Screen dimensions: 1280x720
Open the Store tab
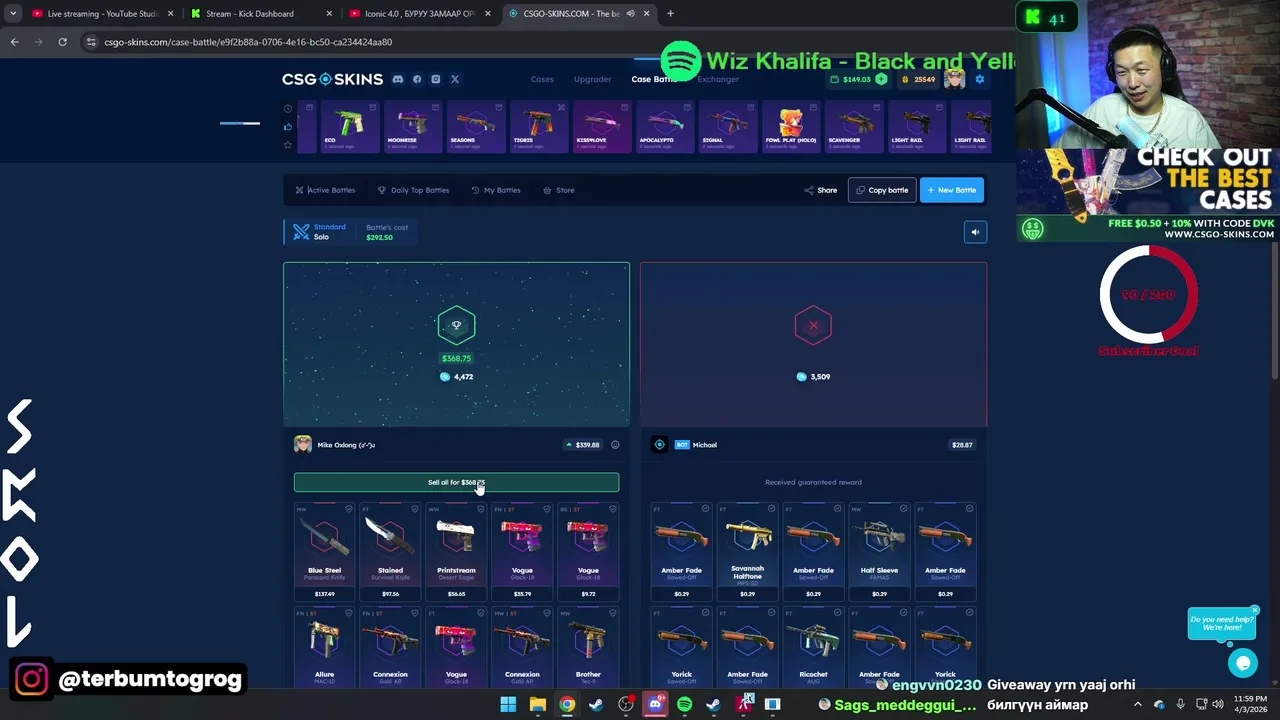pyautogui.click(x=559, y=190)
